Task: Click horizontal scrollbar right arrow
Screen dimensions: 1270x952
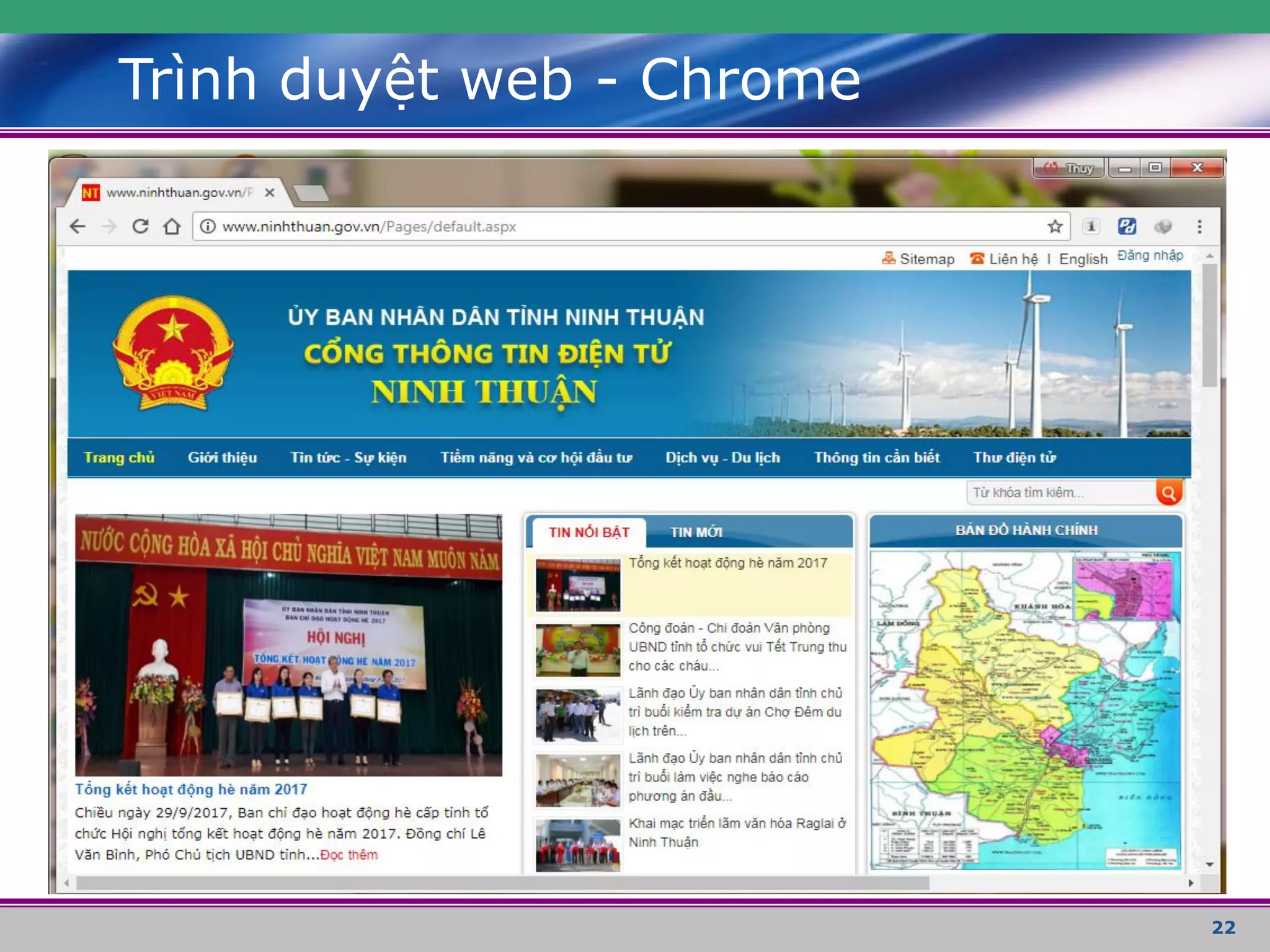Action: point(1191,883)
